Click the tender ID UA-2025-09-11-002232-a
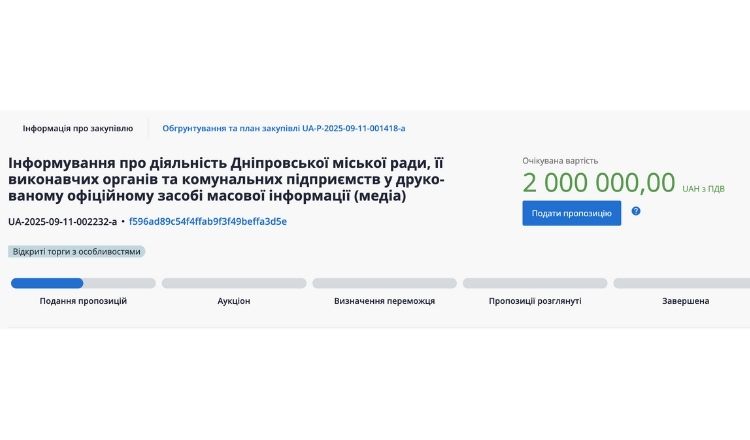Viewport: 750px width, 440px height. 62,221
